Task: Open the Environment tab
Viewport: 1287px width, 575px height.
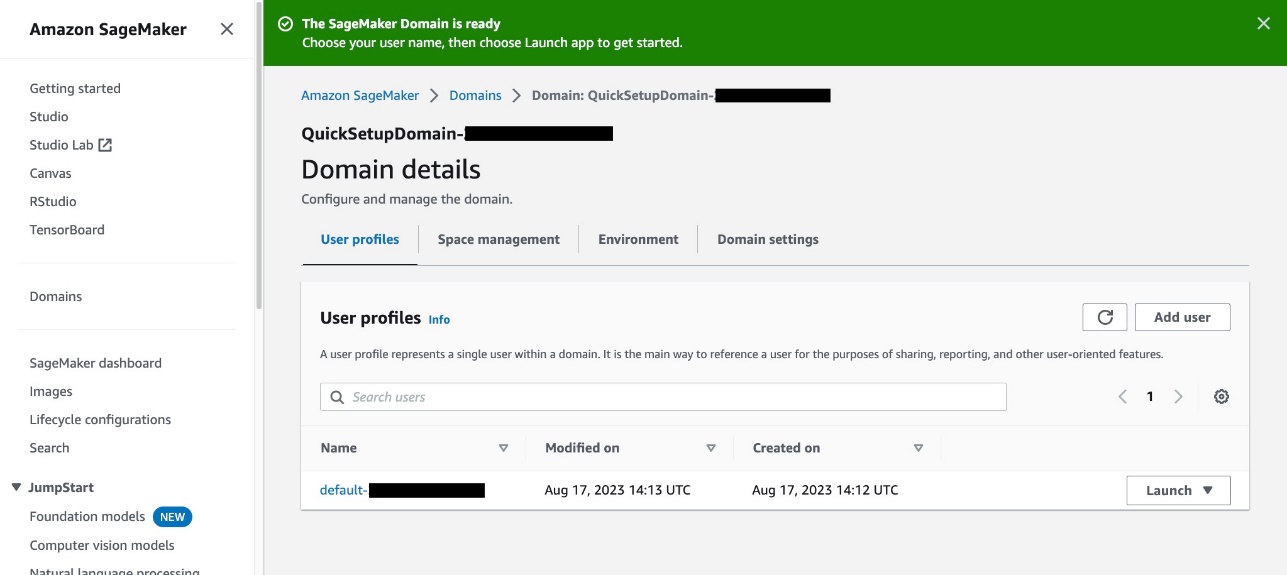Action: click(x=638, y=239)
